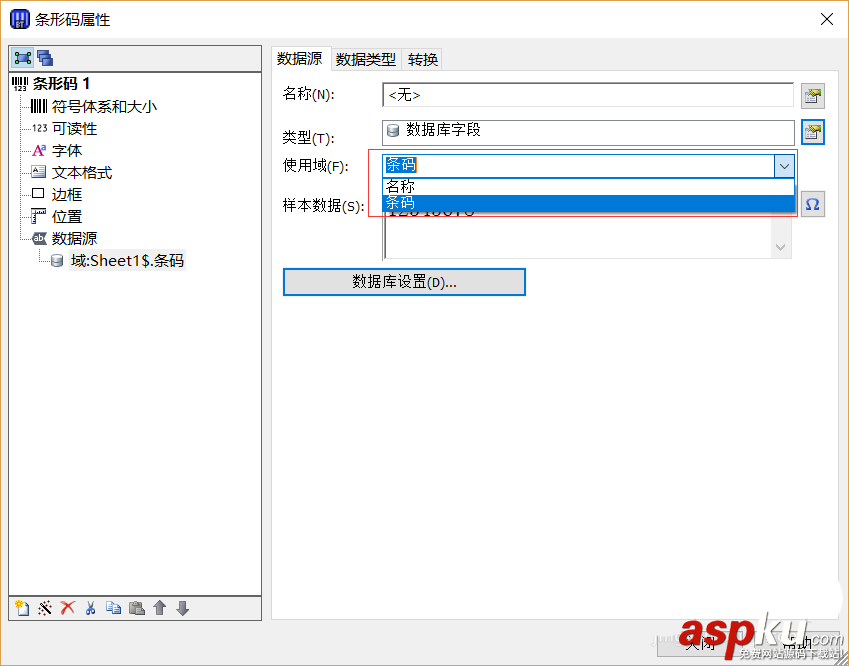
Task: Click the 数据库设置(D) button
Action: coord(404,282)
